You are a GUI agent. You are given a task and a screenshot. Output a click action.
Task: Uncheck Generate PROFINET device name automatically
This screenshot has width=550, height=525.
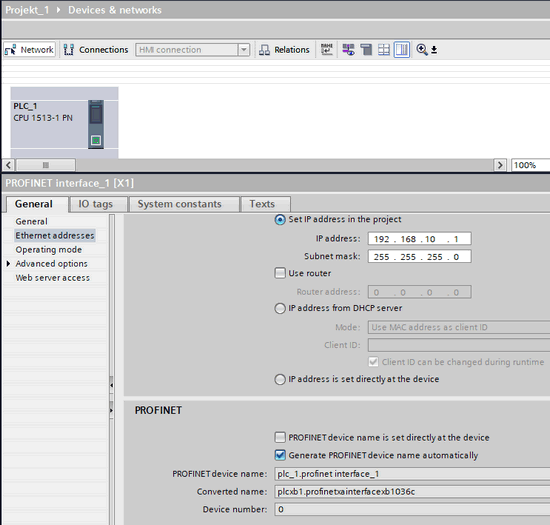pyautogui.click(x=280, y=455)
